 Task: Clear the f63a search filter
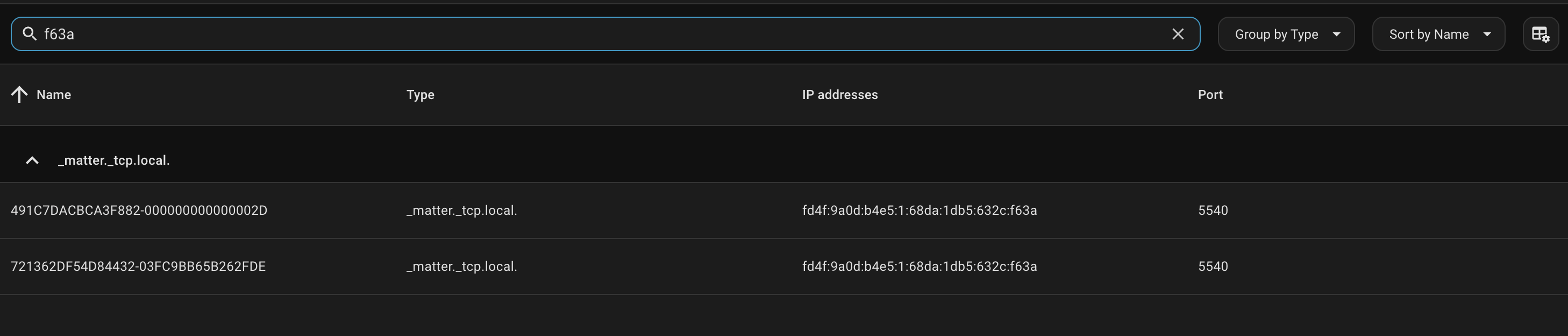click(1178, 34)
